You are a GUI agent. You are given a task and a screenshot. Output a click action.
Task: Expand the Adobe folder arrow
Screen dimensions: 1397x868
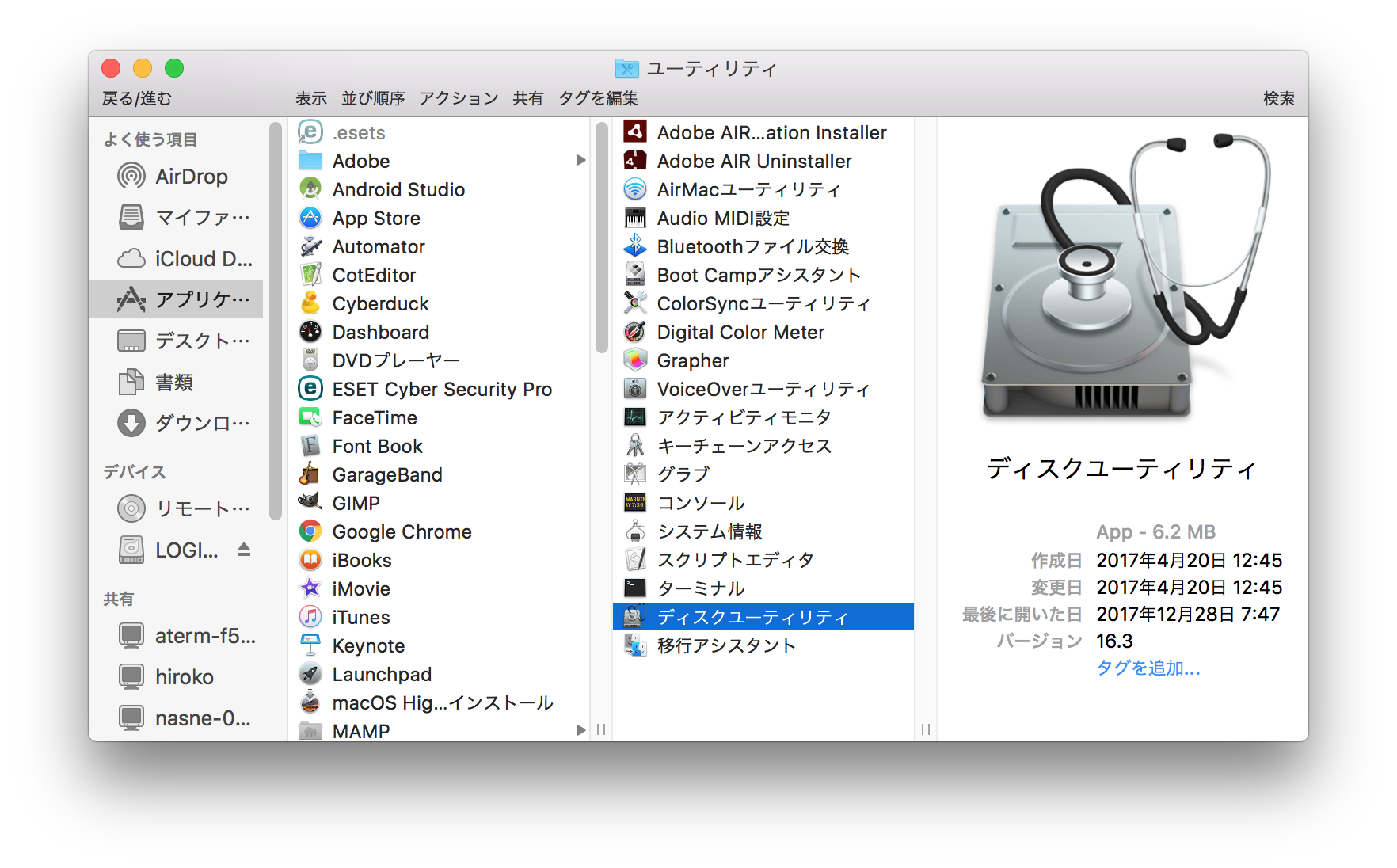[580, 161]
